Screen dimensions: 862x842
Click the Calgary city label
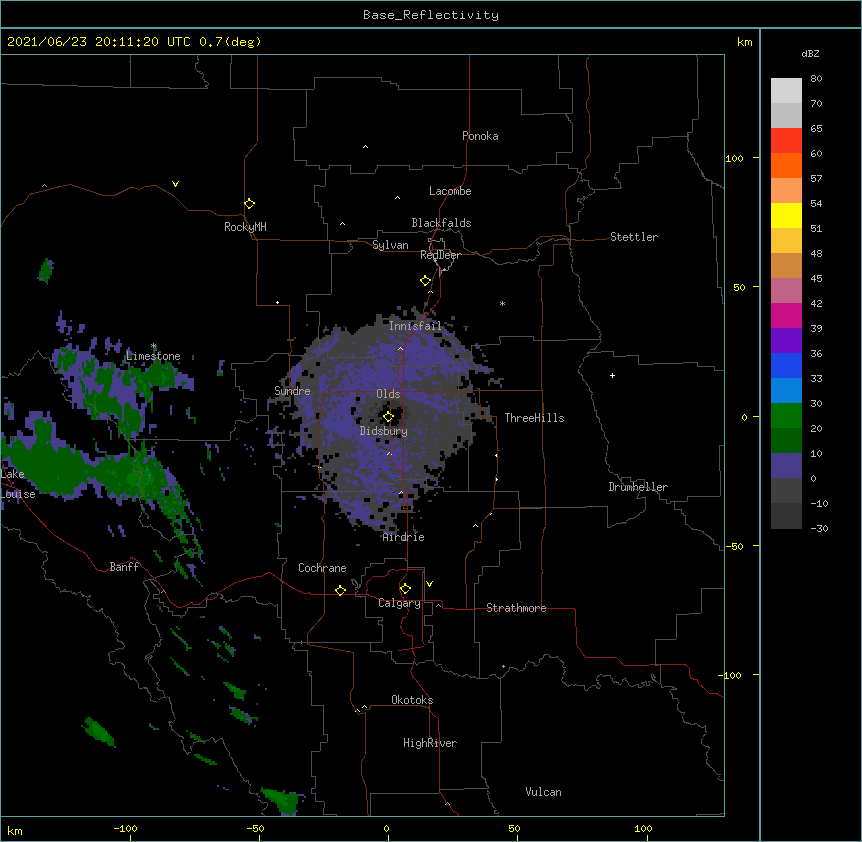pos(400,603)
